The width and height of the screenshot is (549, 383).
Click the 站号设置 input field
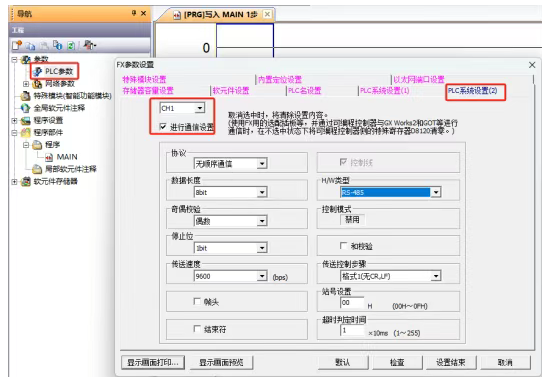click(x=352, y=302)
